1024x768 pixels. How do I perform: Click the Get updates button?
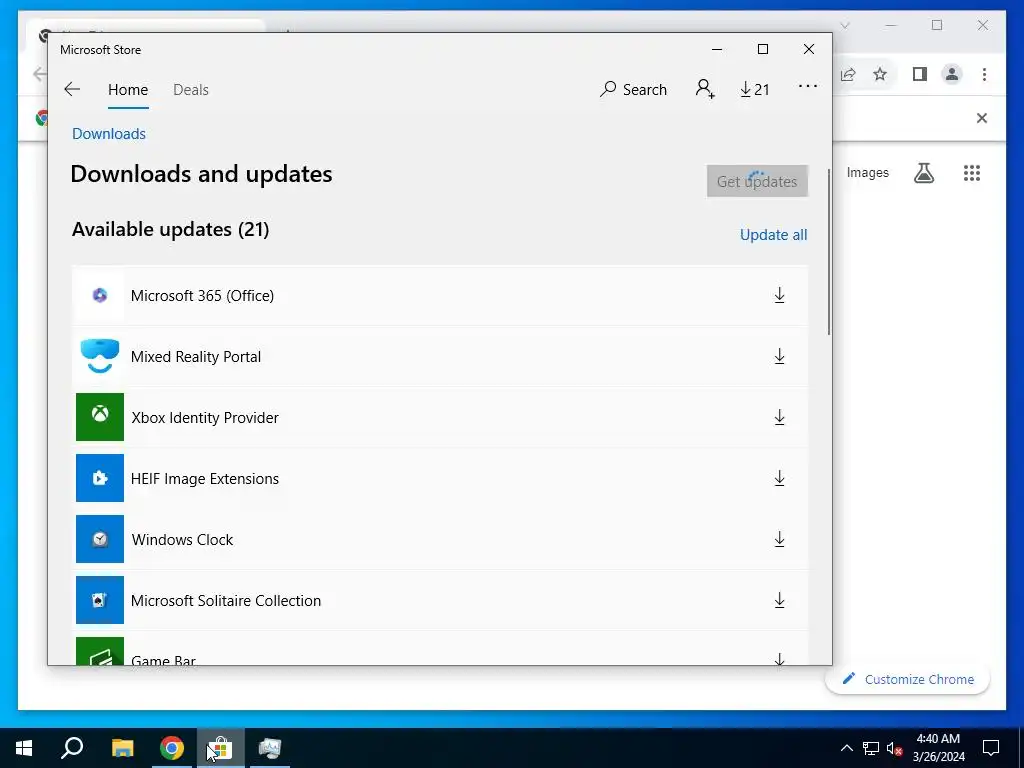pyautogui.click(x=757, y=181)
